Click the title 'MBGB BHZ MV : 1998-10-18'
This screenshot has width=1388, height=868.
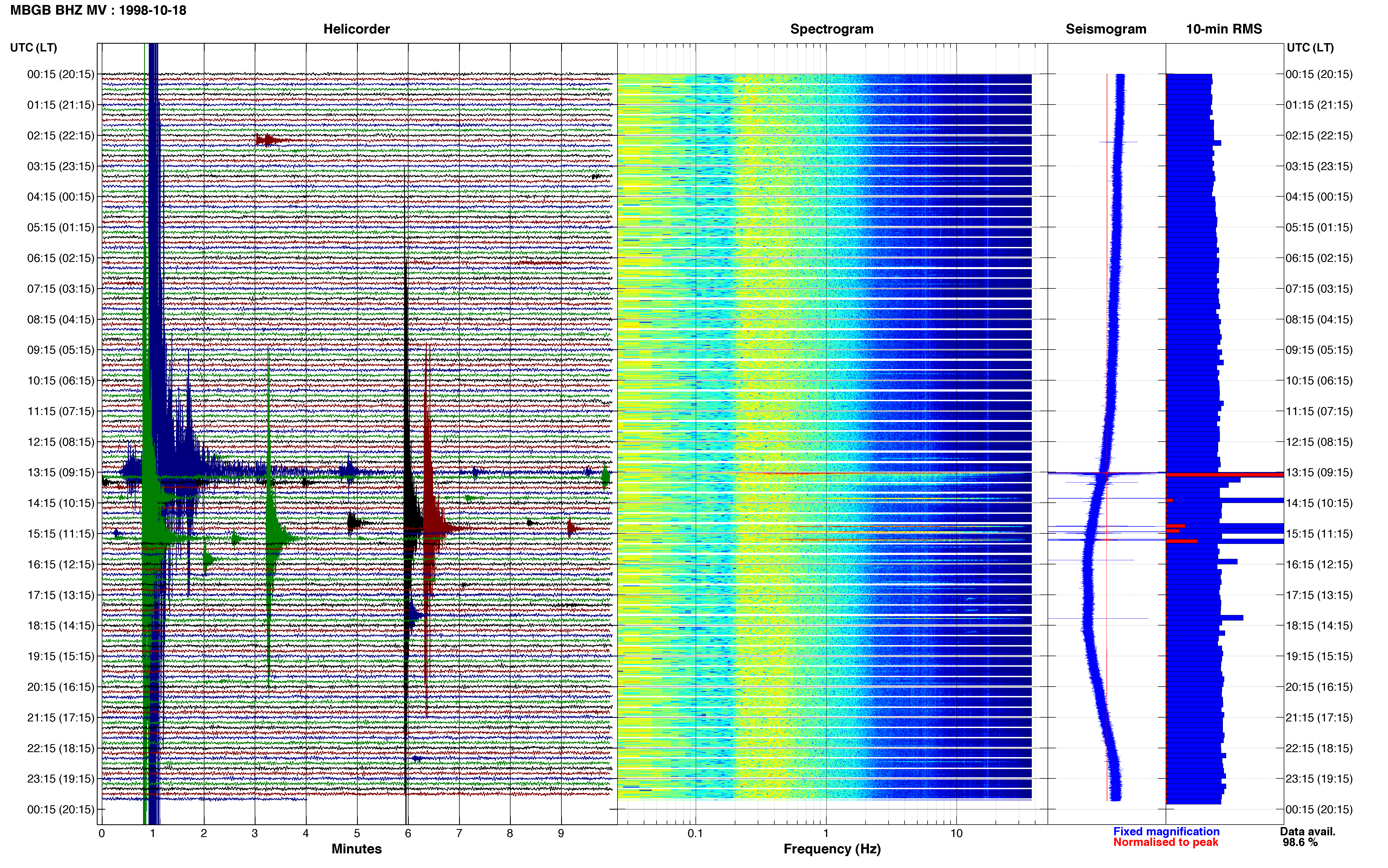[x=98, y=10]
